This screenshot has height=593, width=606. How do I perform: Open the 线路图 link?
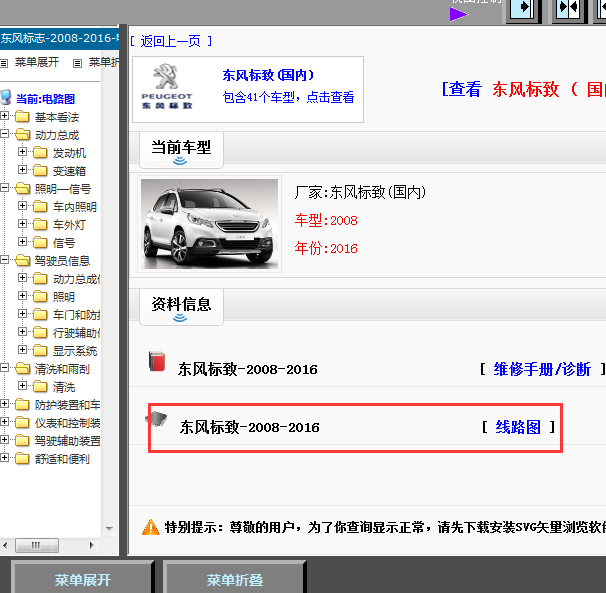[x=518, y=427]
